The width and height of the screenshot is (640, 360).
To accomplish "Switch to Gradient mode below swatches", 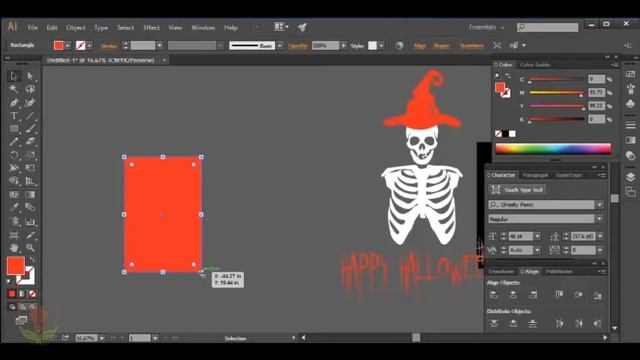I will pyautogui.click(x=22, y=293).
